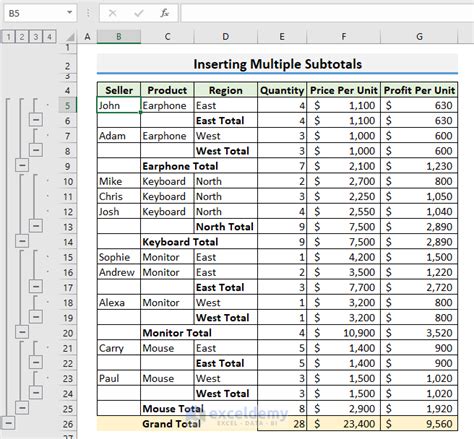
Task: Click the Quantity header cell
Action: 282,90
